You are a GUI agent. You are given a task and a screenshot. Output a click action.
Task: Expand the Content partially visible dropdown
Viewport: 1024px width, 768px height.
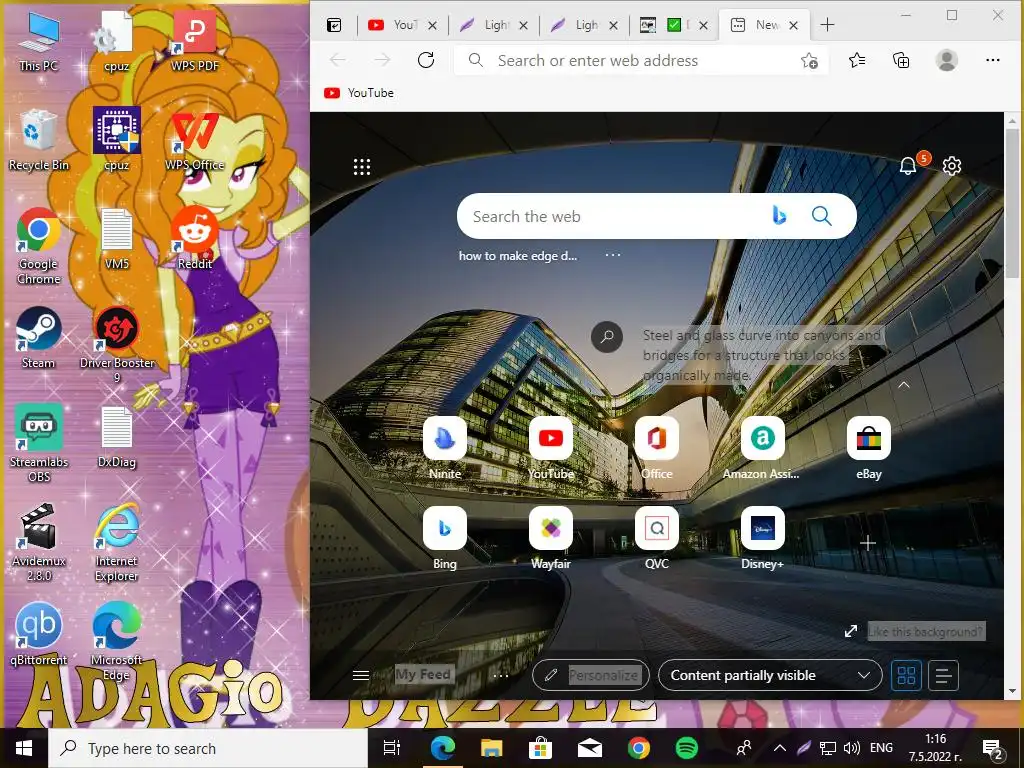770,675
